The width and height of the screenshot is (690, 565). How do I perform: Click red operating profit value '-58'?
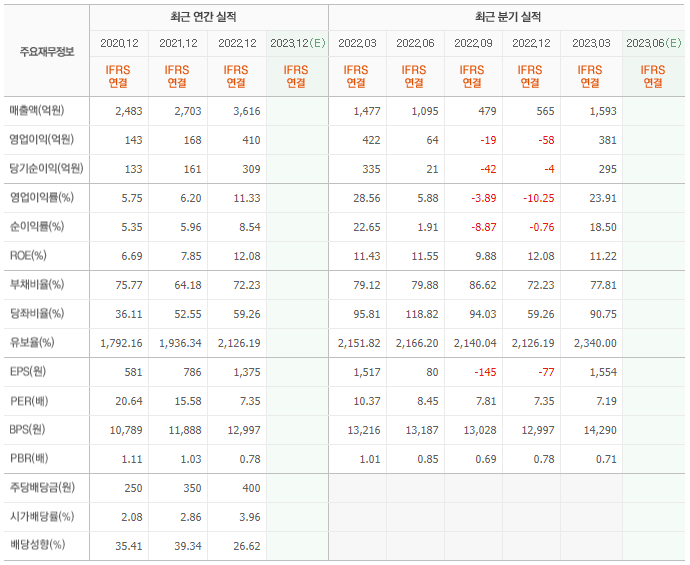point(546,140)
